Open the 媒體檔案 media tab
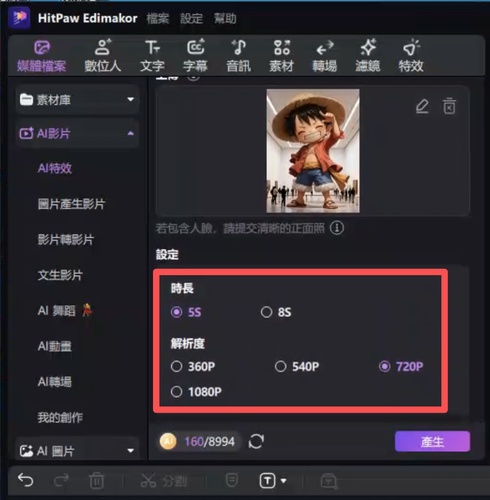Image resolution: width=490 pixels, height=500 pixels. 42,56
